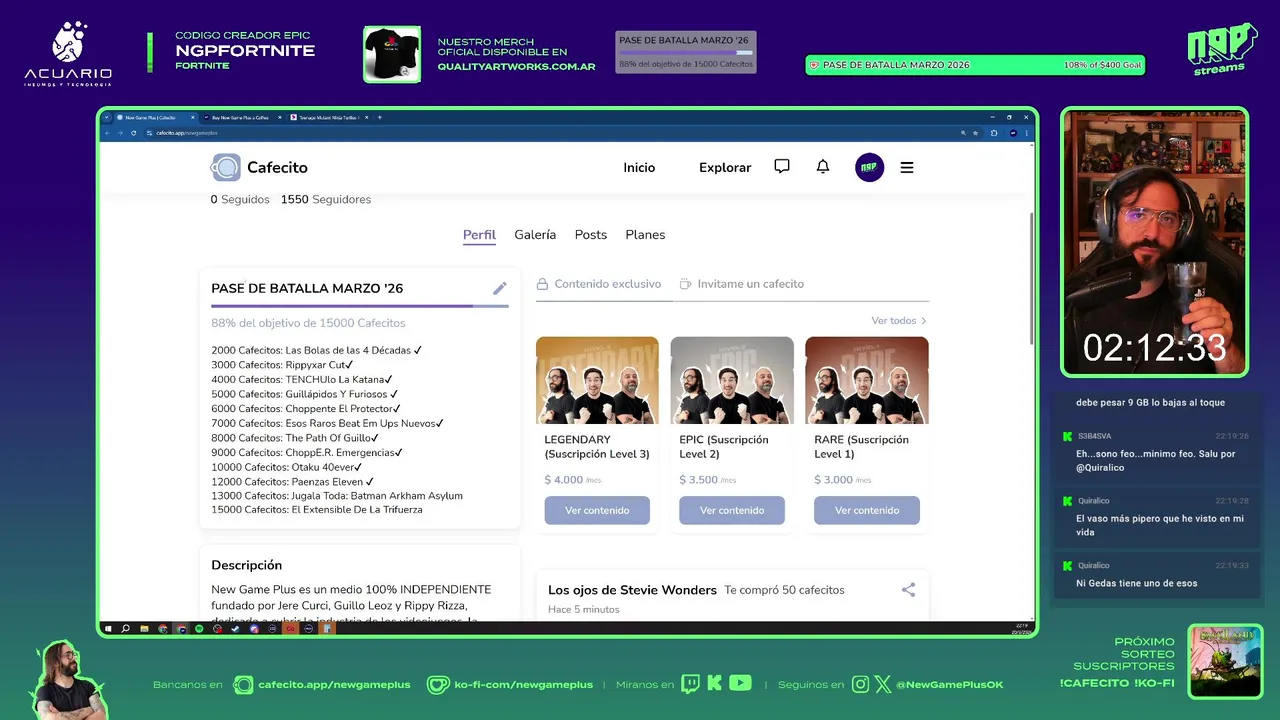1280x720 pixels.
Task: Click share icon on Stevie Wonders post
Action: pyautogui.click(x=908, y=590)
